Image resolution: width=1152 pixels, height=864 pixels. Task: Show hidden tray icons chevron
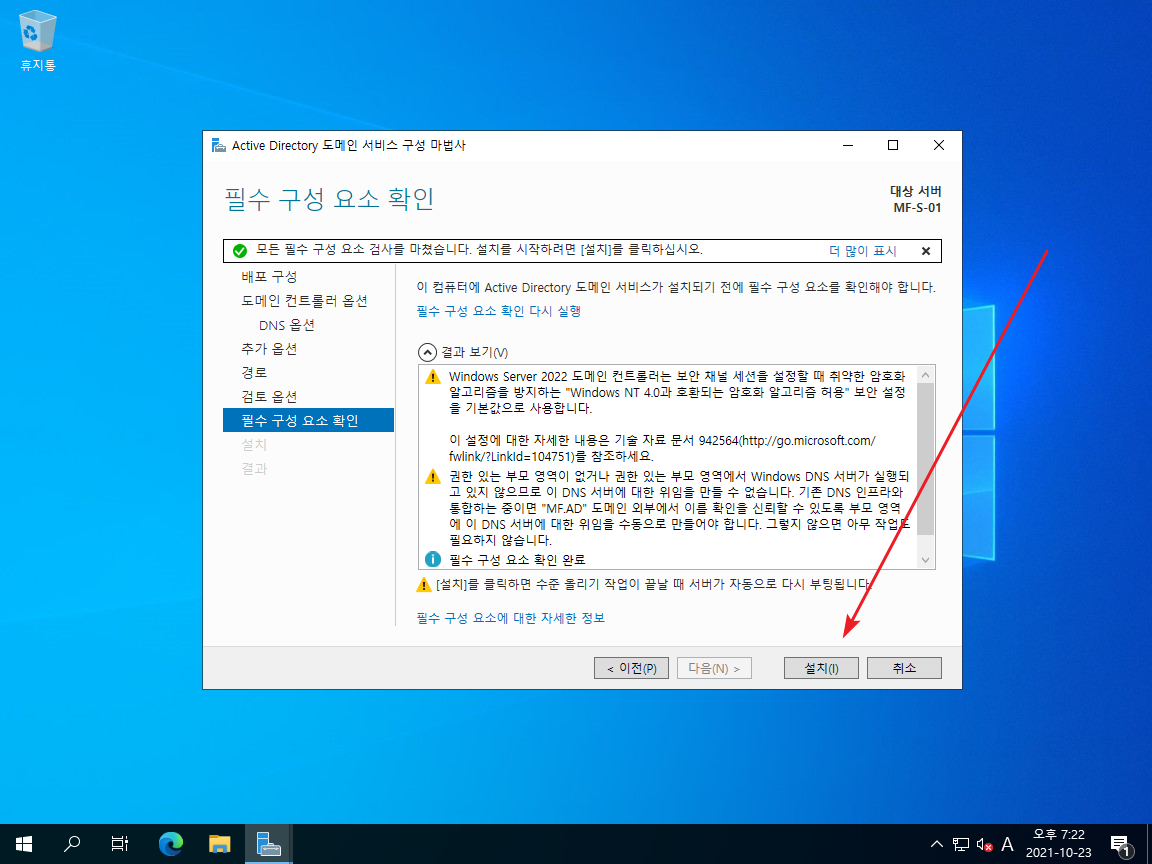click(937, 844)
